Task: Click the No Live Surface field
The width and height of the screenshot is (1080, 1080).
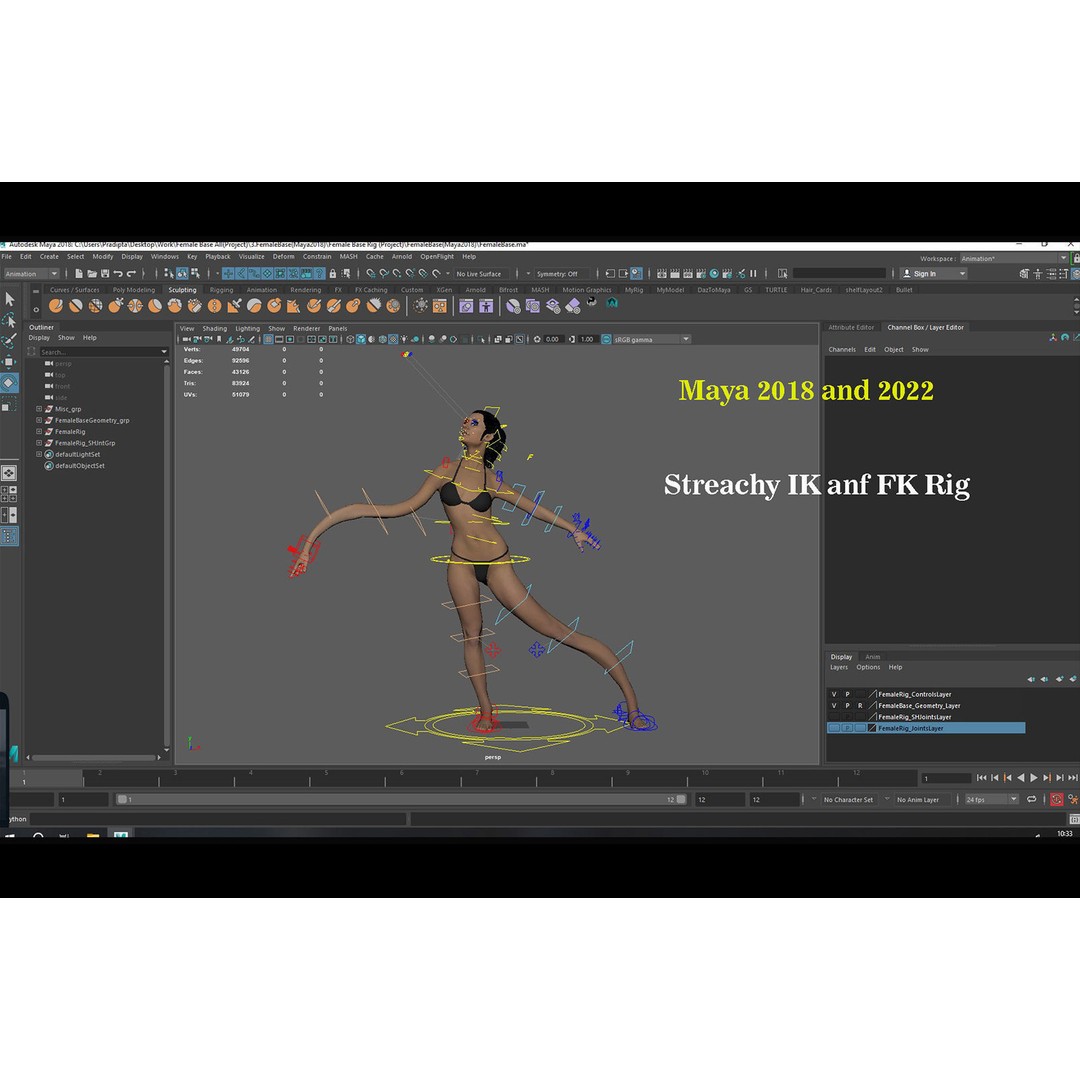Action: coord(481,273)
